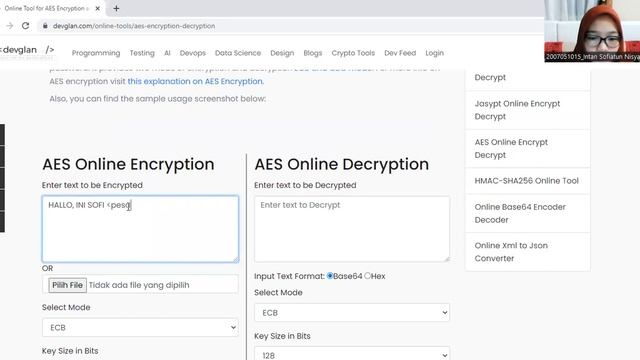Follow 'this explanation on AES Encryption' link

click(196, 81)
